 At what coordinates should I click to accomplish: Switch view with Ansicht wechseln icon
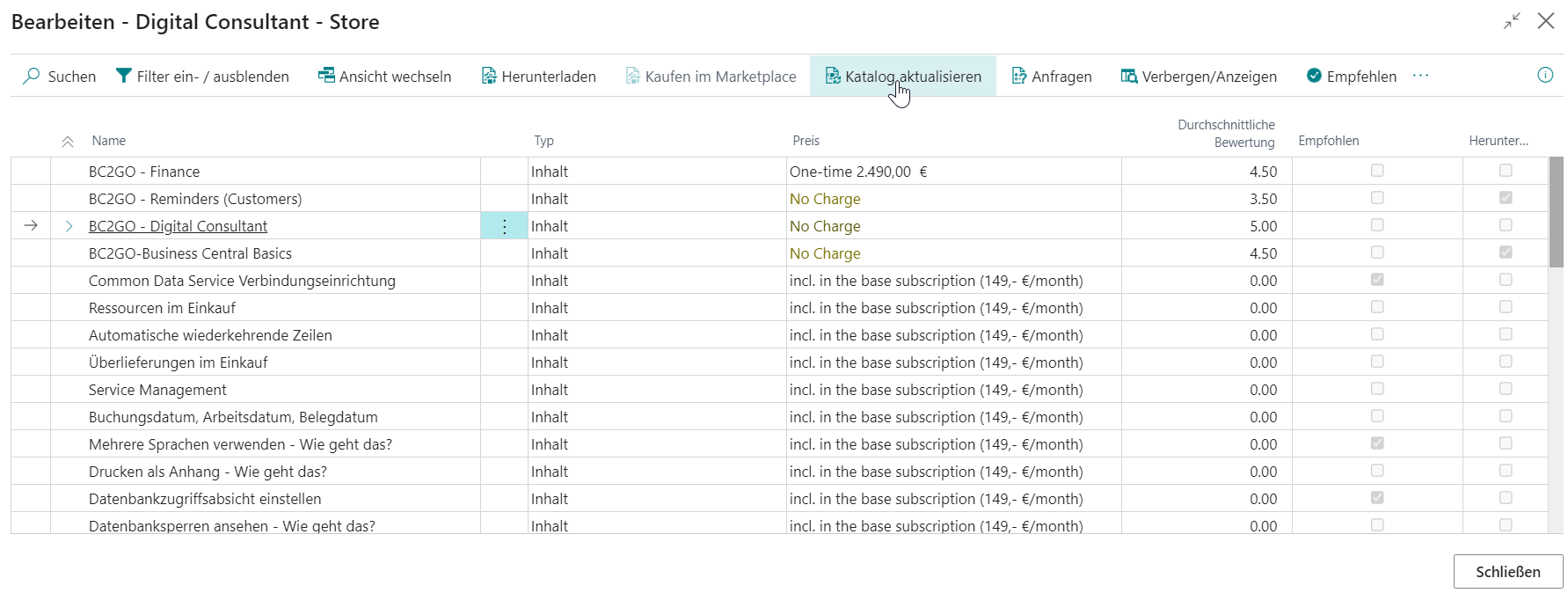tap(326, 77)
